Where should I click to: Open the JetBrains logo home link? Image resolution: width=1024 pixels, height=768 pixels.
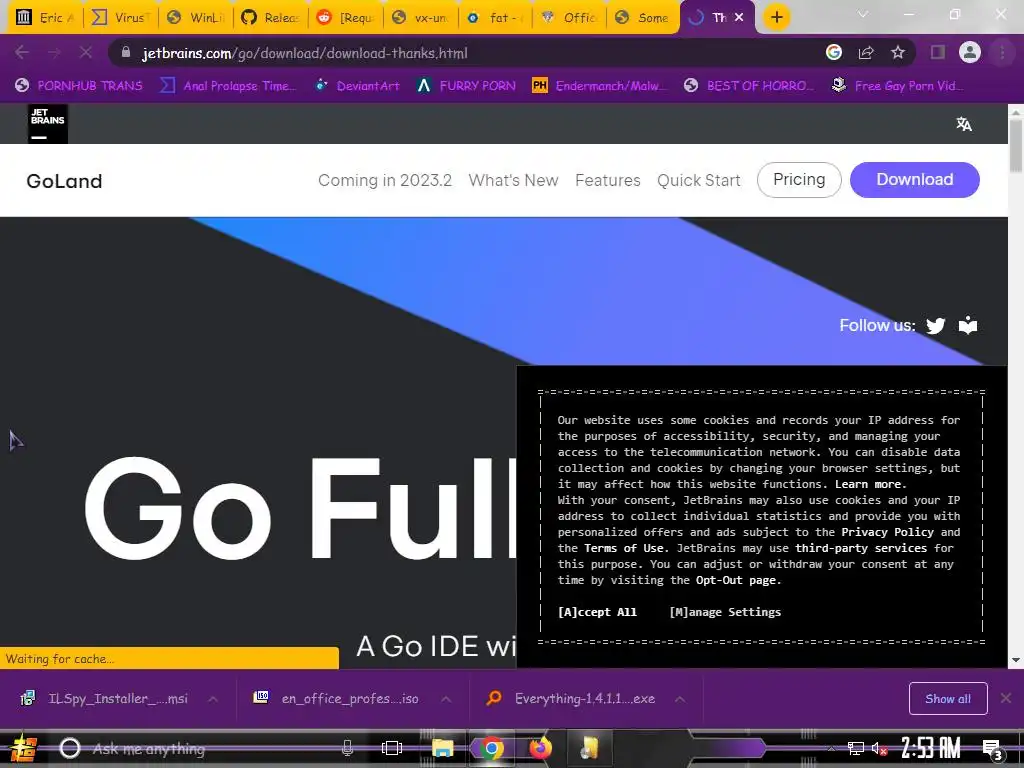[48, 123]
